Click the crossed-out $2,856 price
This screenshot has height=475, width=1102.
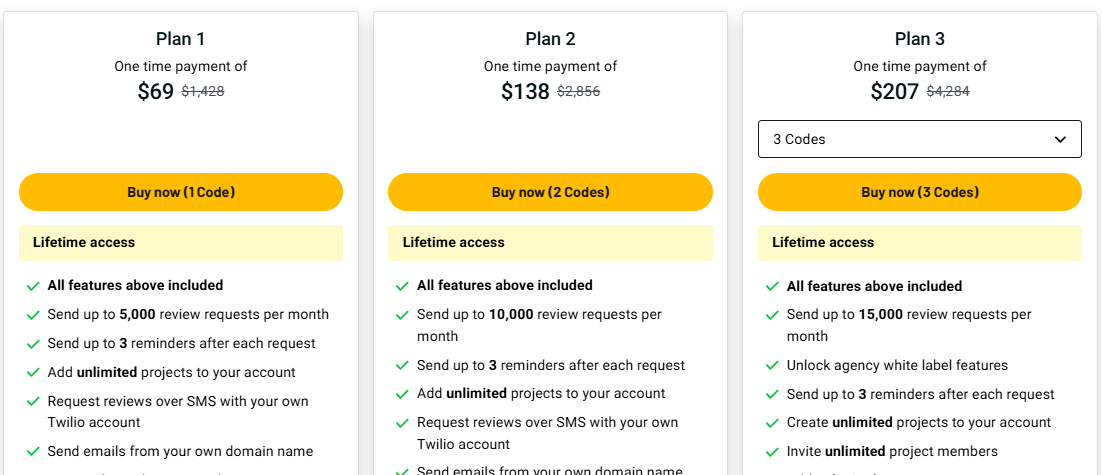(578, 91)
